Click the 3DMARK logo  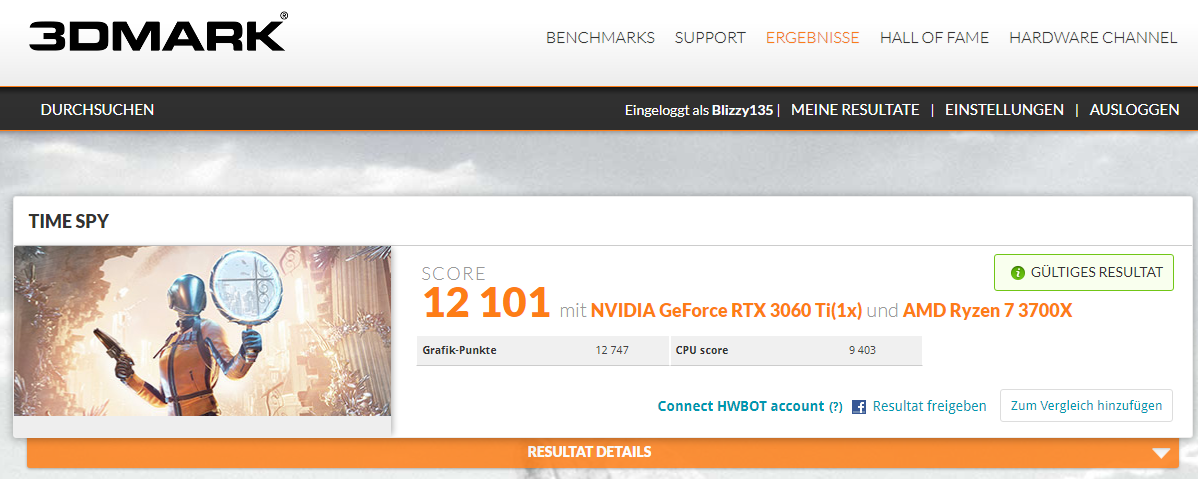pyautogui.click(x=158, y=32)
